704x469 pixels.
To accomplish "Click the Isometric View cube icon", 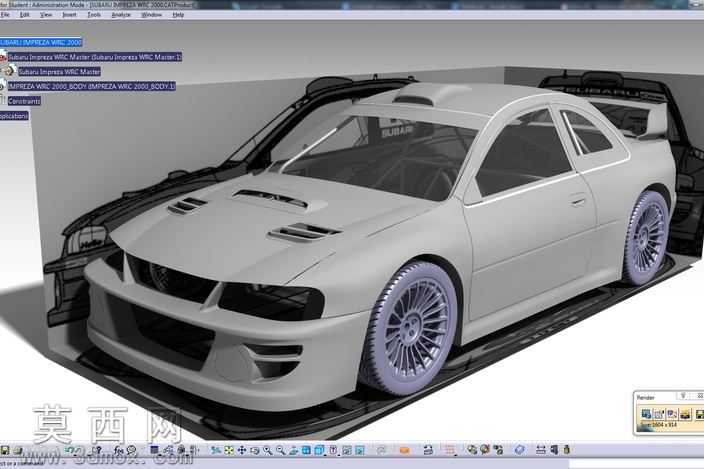I will click(319, 450).
